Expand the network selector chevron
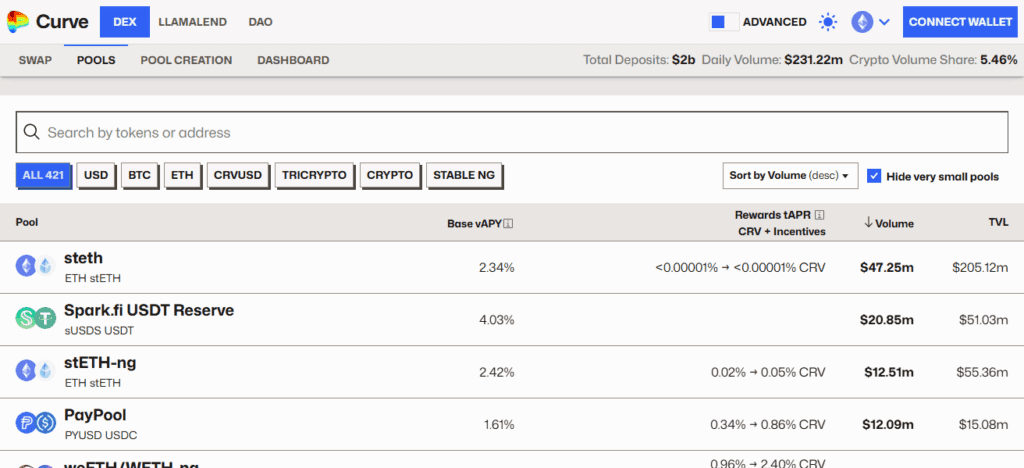1024x468 pixels. pyautogui.click(x=884, y=22)
